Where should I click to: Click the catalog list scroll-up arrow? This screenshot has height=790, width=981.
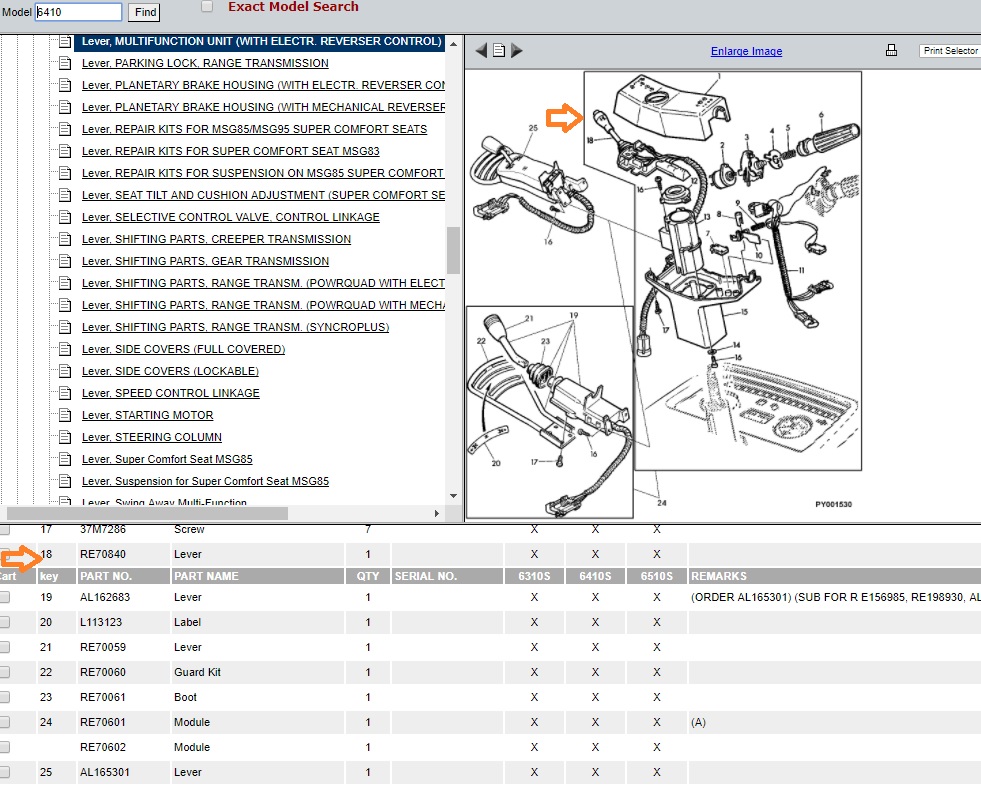click(454, 44)
